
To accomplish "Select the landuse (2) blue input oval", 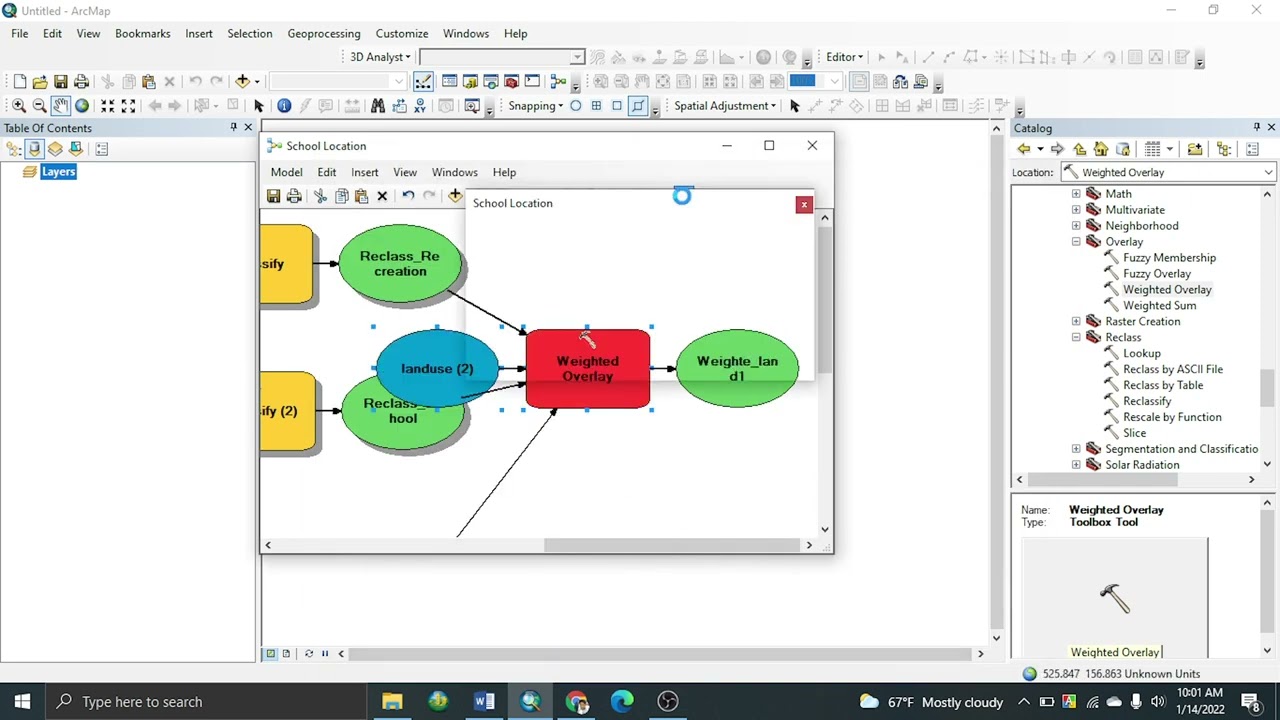I will [437, 368].
